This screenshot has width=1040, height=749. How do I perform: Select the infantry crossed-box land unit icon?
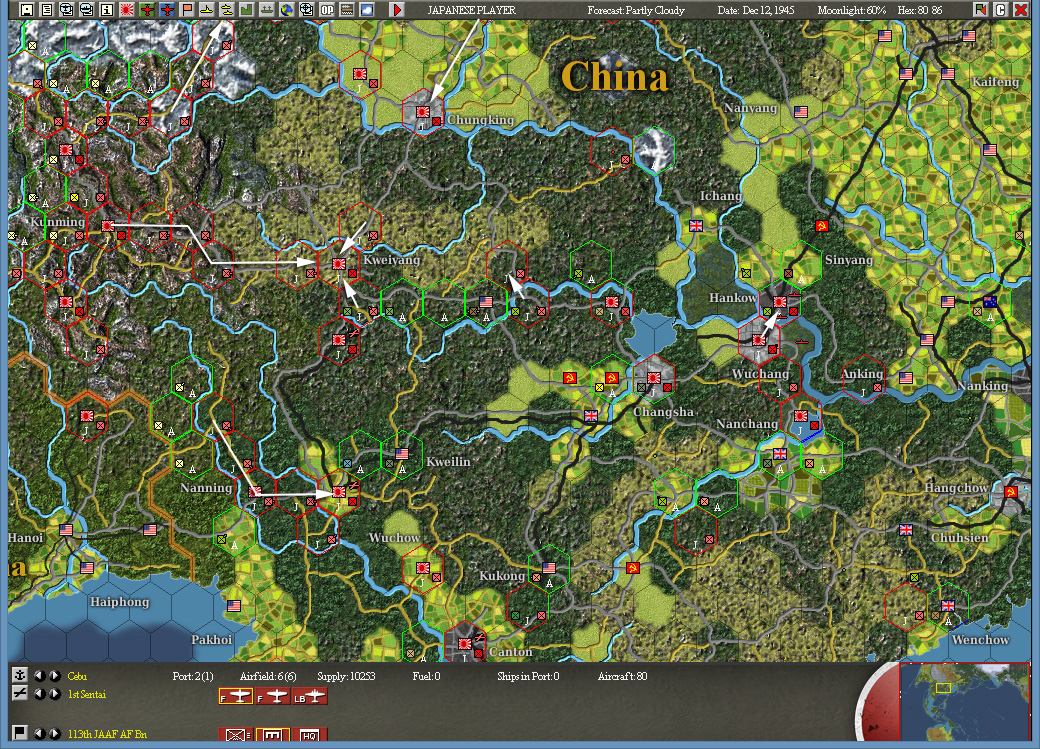pos(235,734)
